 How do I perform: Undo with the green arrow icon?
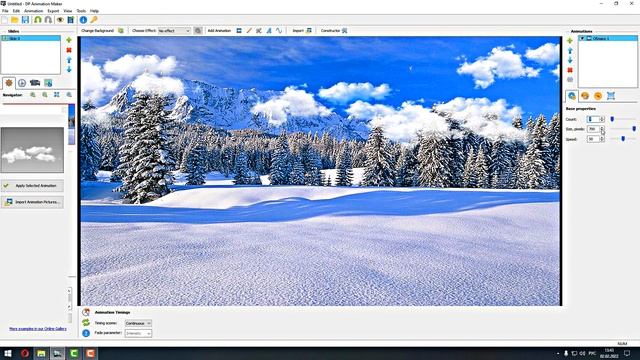[38, 20]
